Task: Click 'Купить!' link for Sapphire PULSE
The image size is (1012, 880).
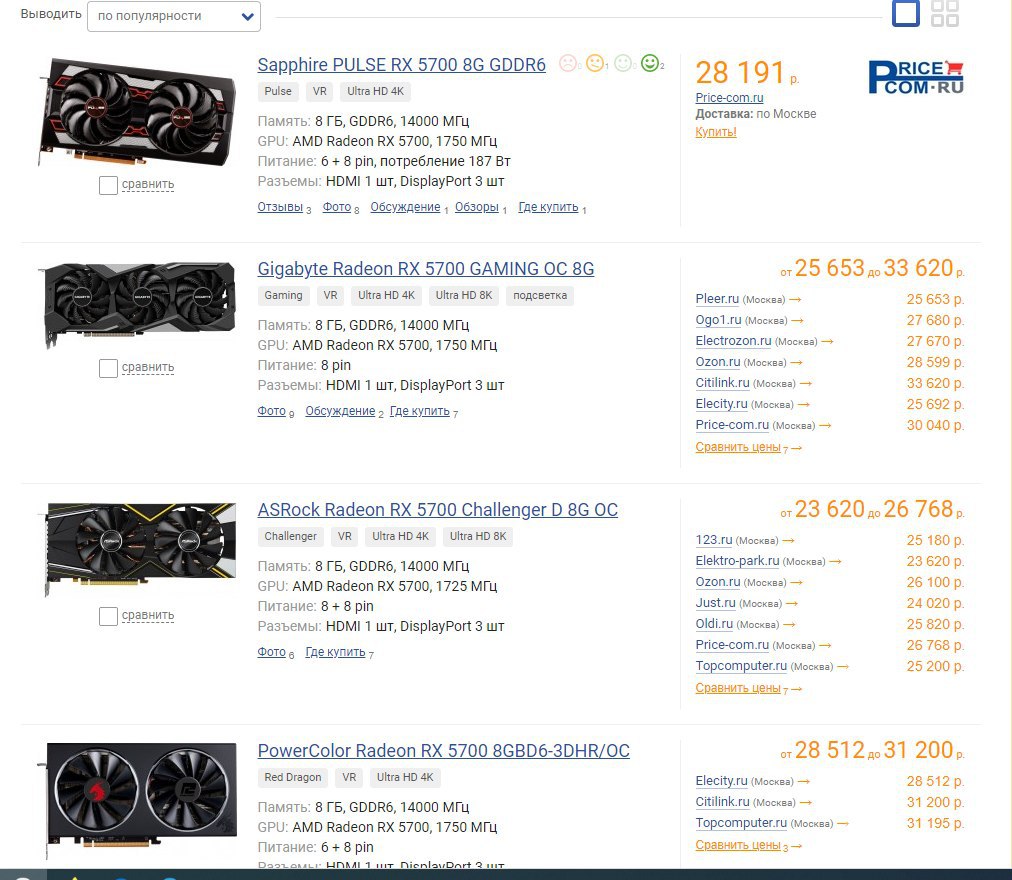Action: 716,132
